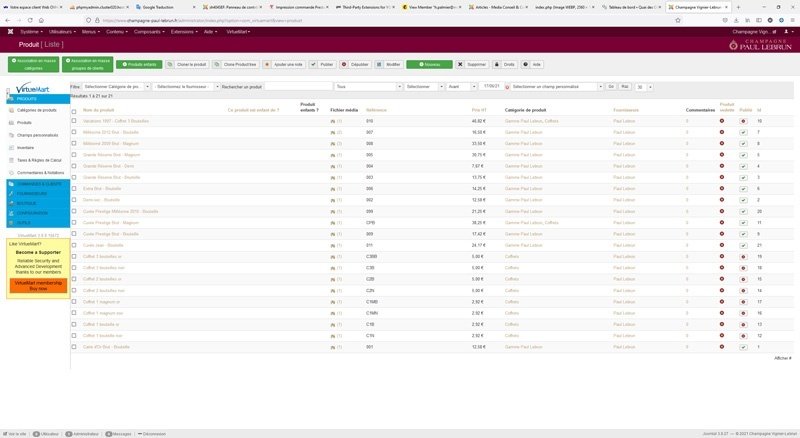The width and height of the screenshot is (800, 438).
Task: Open the Composants menu in top bar
Action: pos(150,32)
